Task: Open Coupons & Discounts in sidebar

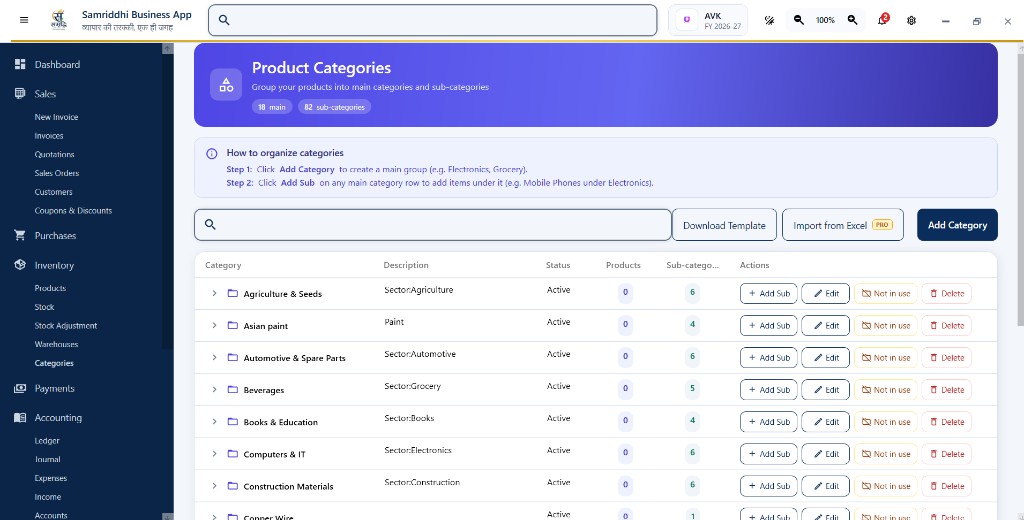Action: pyautogui.click(x=73, y=210)
